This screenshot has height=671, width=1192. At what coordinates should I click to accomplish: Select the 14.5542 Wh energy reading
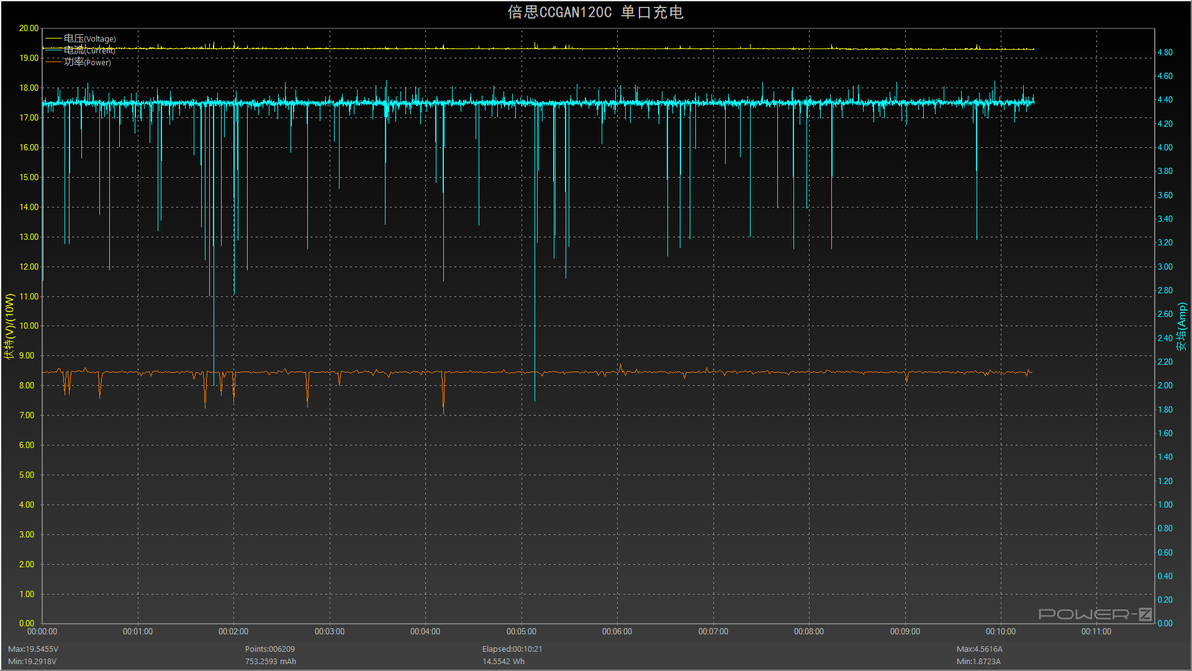[x=503, y=662]
